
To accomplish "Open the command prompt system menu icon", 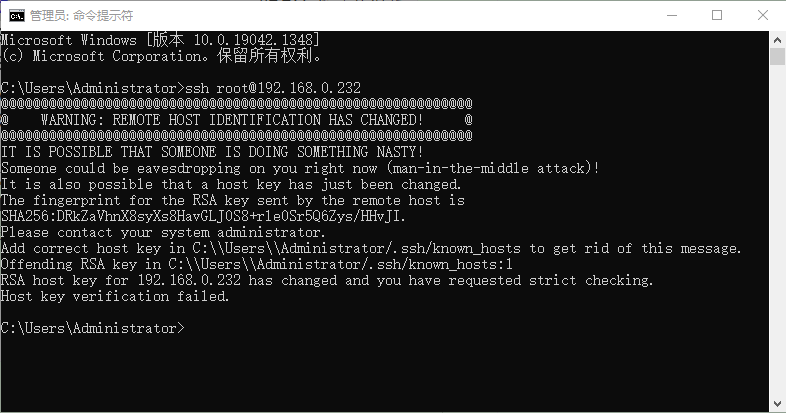I will pyautogui.click(x=16, y=15).
